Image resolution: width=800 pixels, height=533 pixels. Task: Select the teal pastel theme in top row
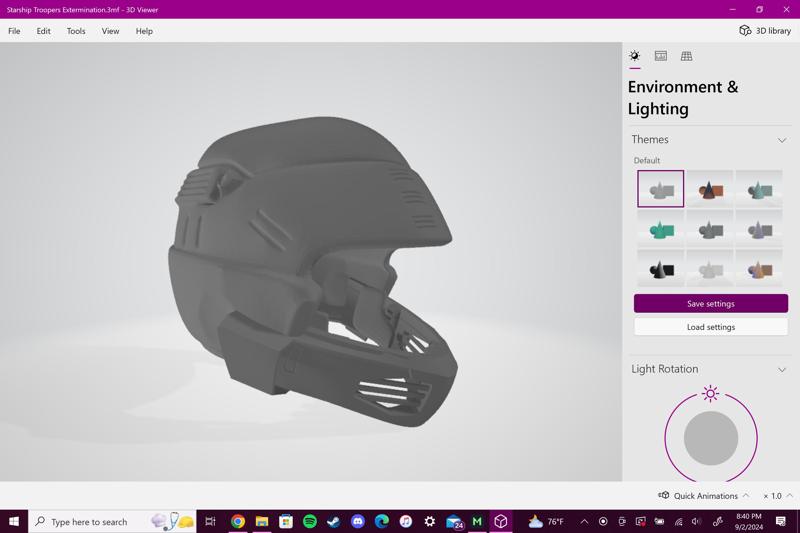(x=759, y=189)
